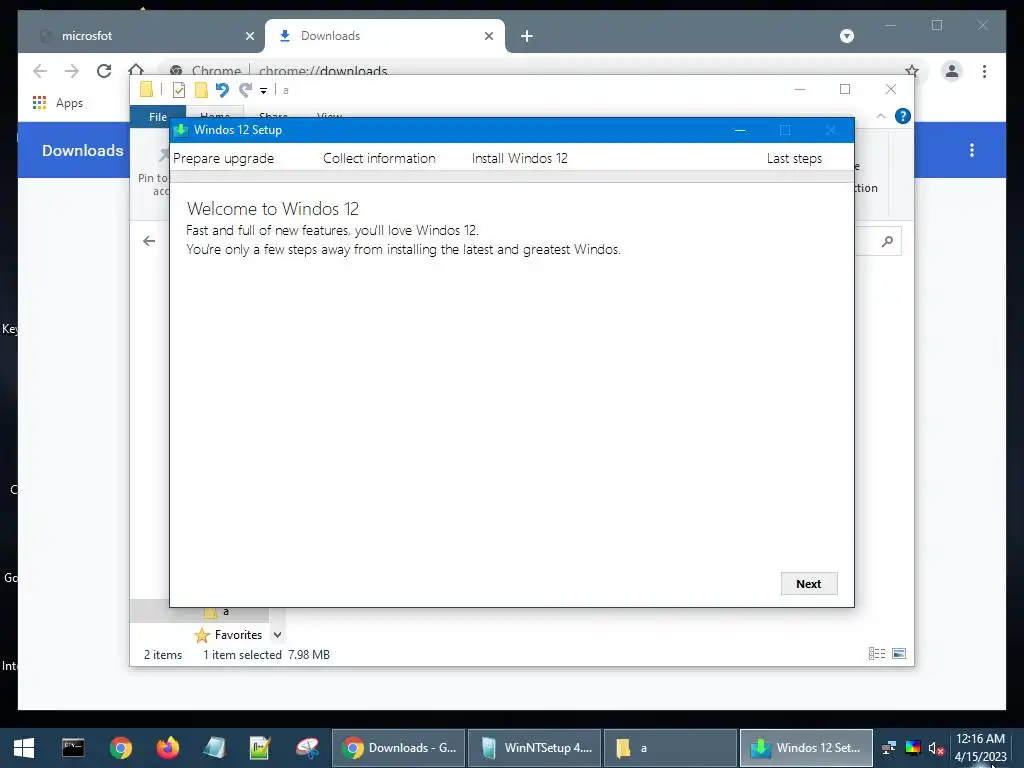Launch Command Prompt from the taskbar

[73, 748]
